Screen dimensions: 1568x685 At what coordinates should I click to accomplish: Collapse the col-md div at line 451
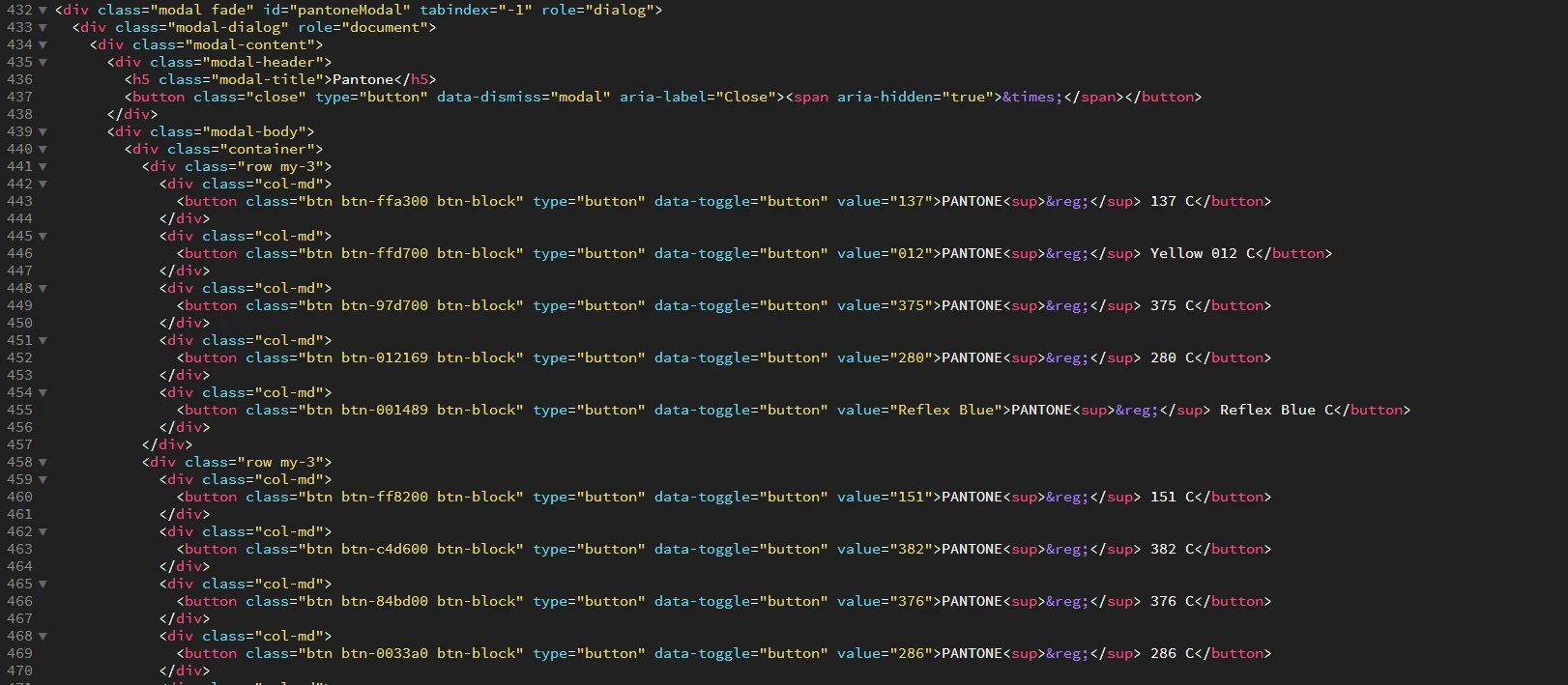tap(43, 340)
